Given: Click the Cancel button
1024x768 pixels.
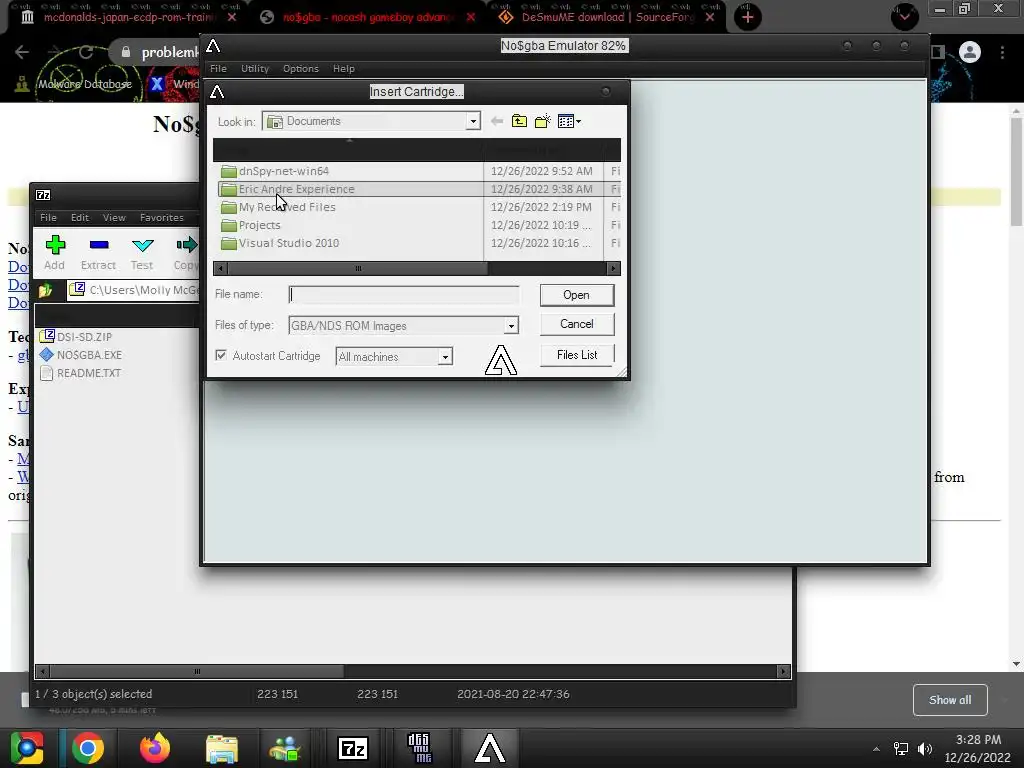Looking at the screenshot, I should (577, 324).
